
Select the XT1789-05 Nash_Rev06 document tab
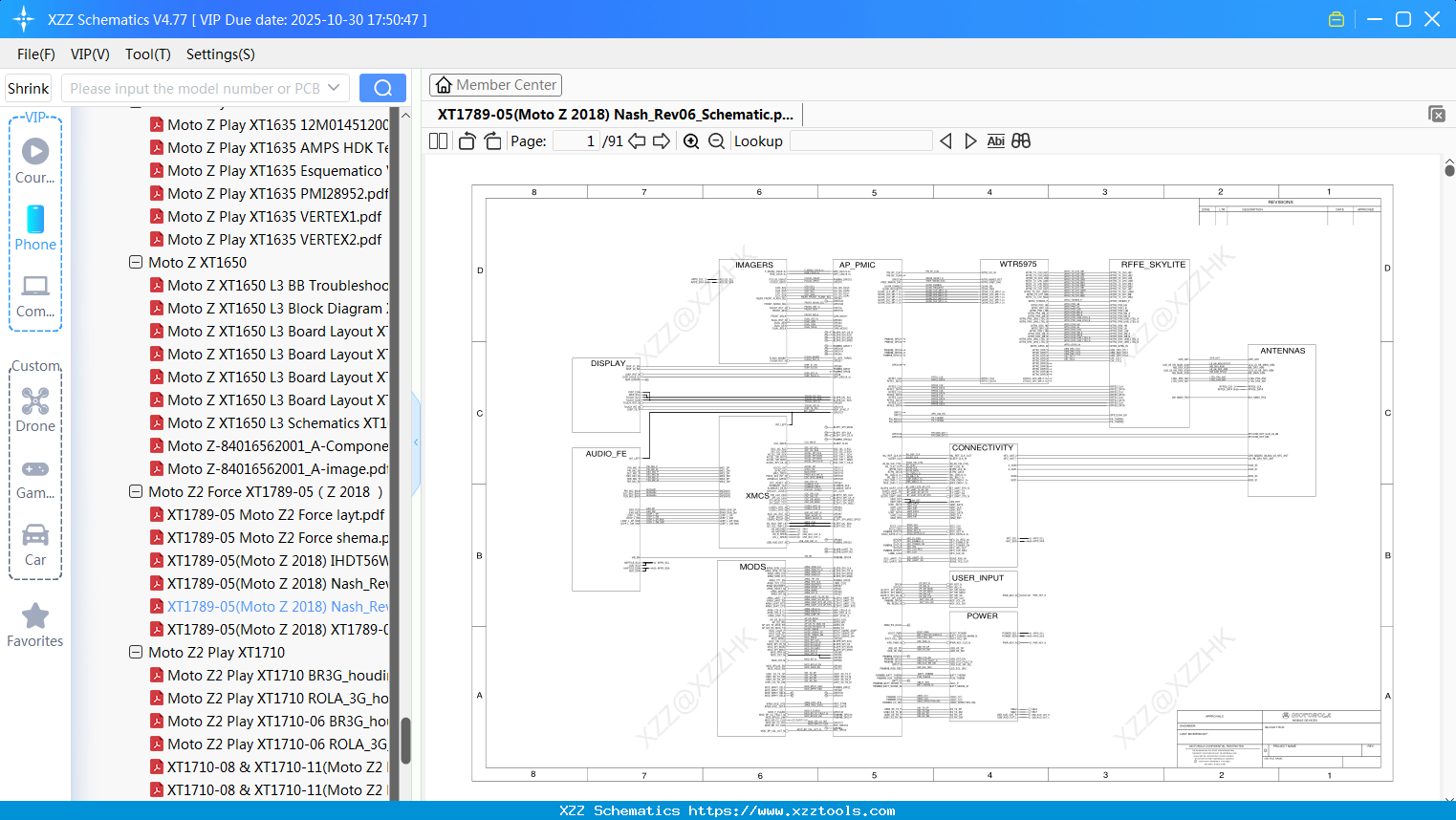[616, 114]
